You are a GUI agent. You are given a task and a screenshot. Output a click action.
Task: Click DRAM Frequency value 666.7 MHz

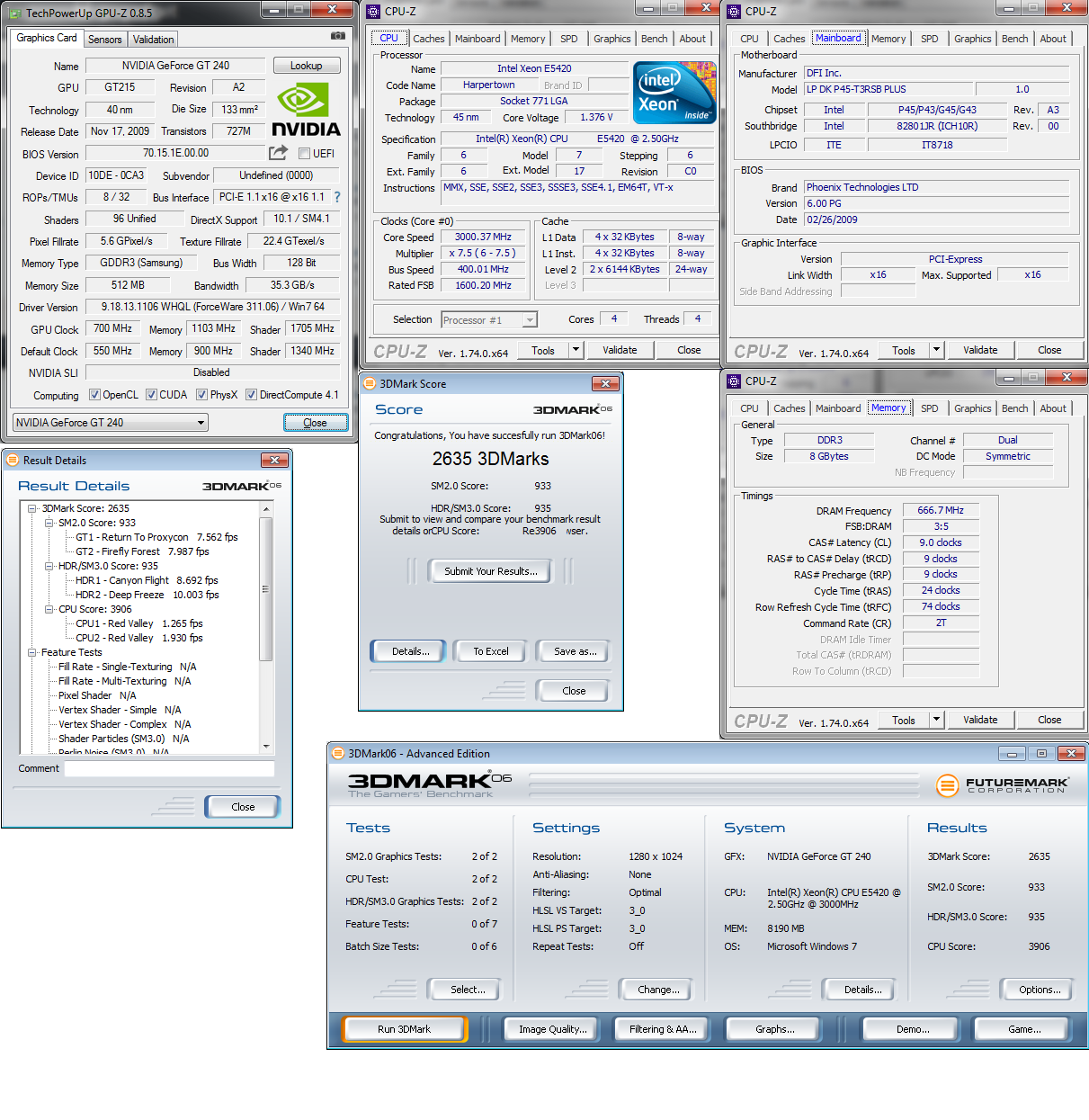tap(941, 510)
